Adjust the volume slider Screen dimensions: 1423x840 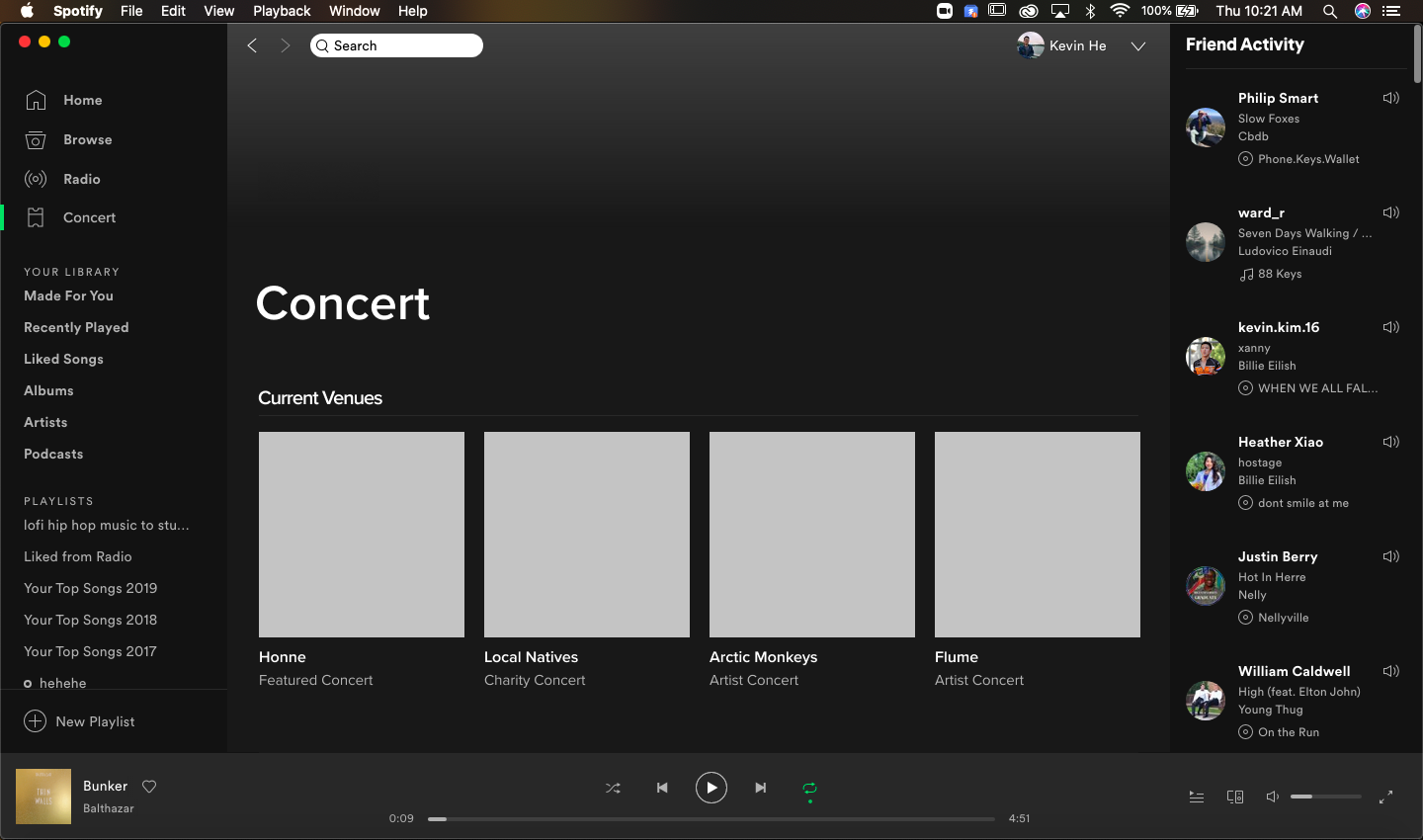point(1326,797)
